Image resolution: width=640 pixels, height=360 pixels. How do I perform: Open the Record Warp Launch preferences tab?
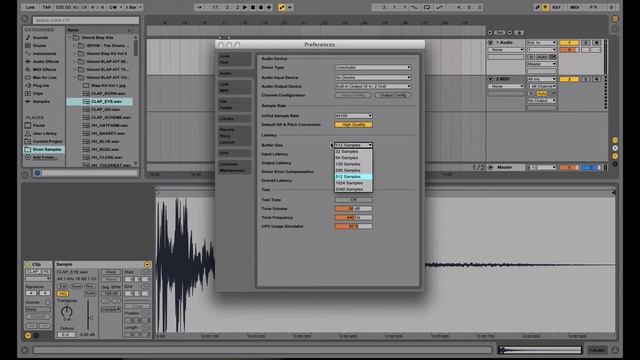coord(235,136)
